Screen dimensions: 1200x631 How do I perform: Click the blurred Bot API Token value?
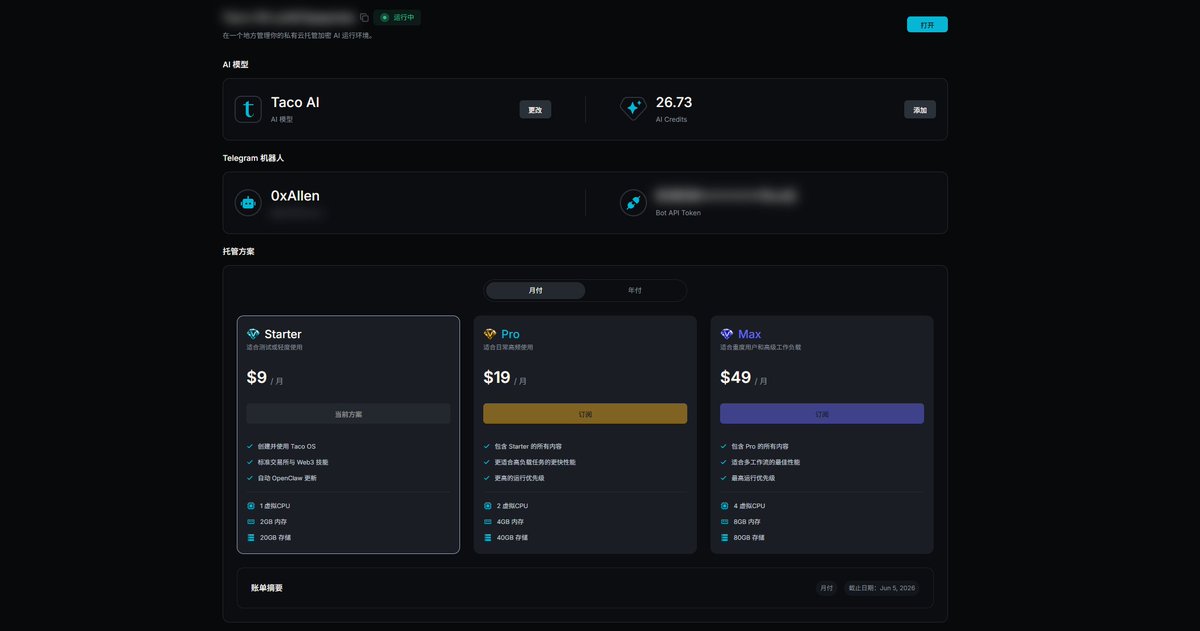(x=726, y=196)
